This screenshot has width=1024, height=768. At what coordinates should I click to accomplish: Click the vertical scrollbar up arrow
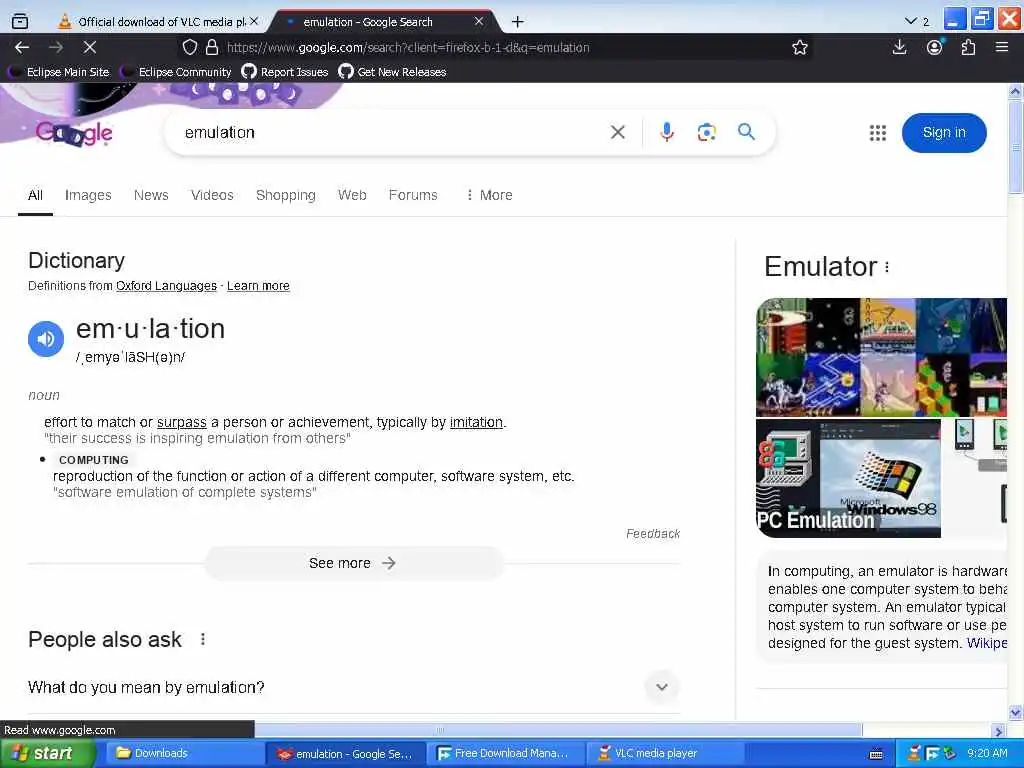pyautogui.click(x=1016, y=91)
